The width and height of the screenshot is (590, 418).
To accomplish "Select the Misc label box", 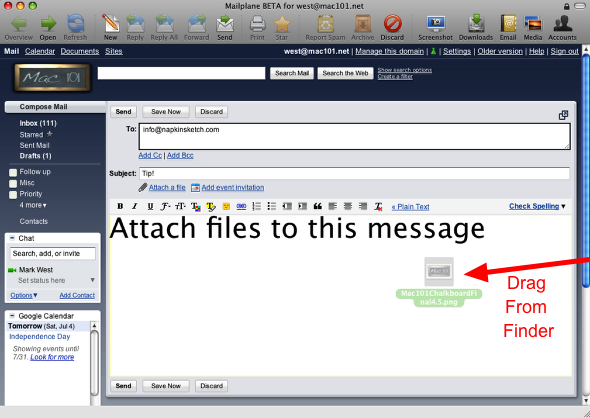I will tap(13, 183).
